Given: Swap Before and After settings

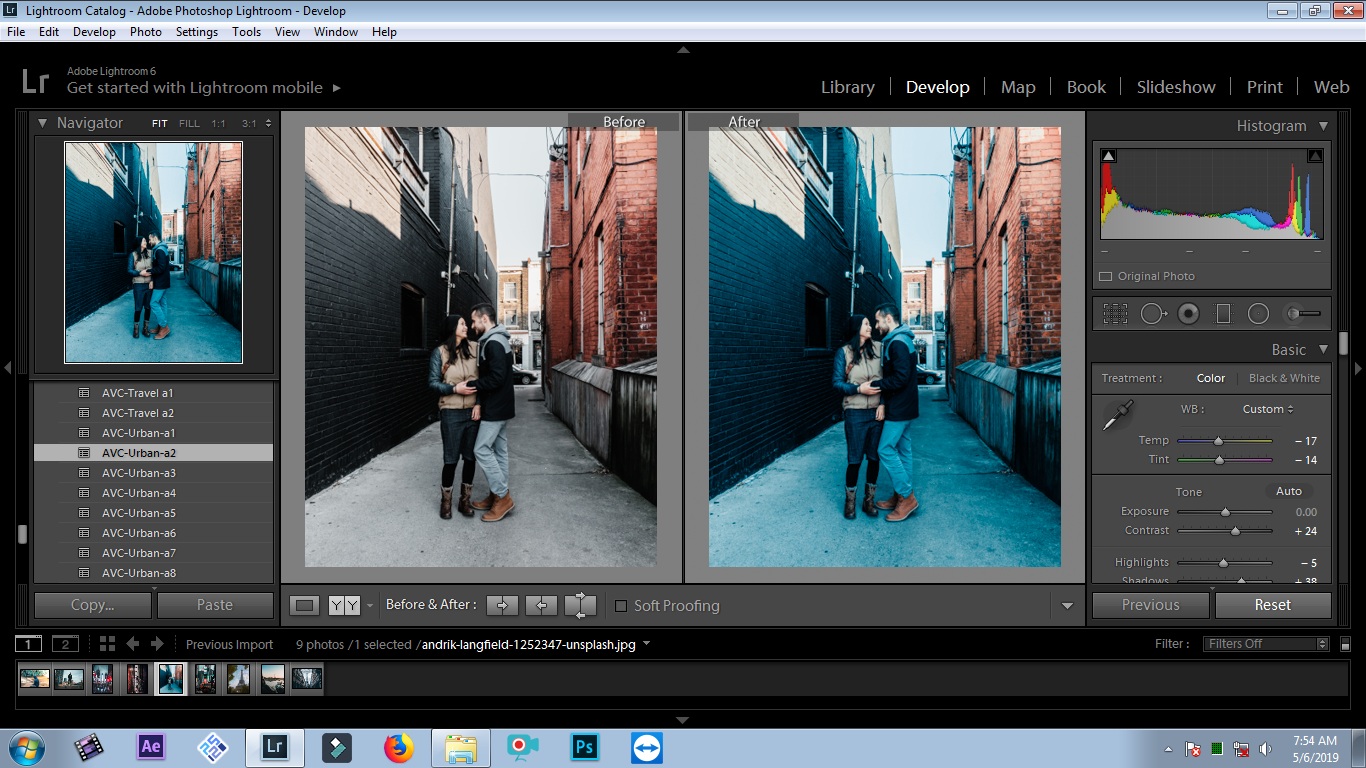Looking at the screenshot, I should click(x=580, y=605).
